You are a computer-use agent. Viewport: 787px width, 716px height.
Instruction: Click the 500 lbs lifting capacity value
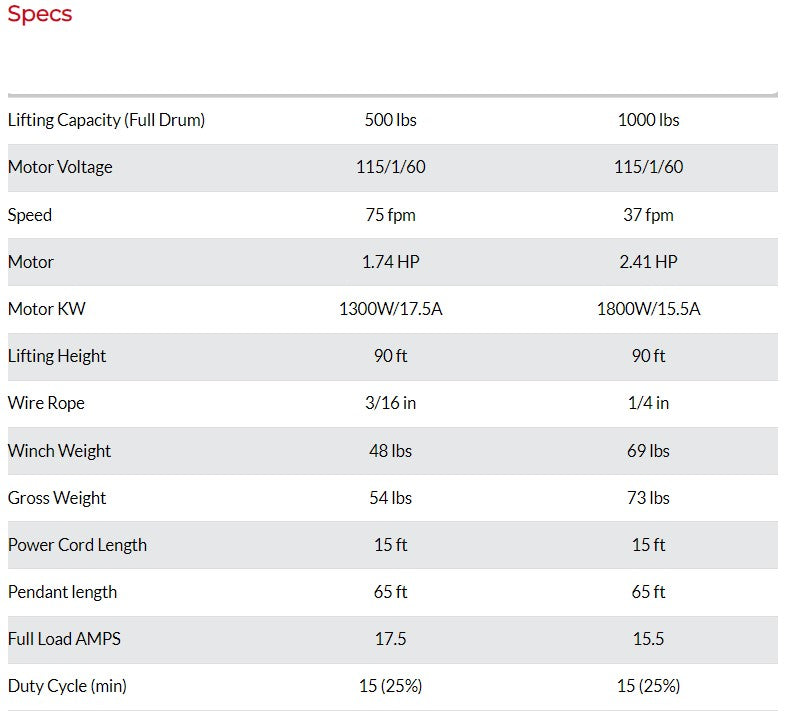391,120
